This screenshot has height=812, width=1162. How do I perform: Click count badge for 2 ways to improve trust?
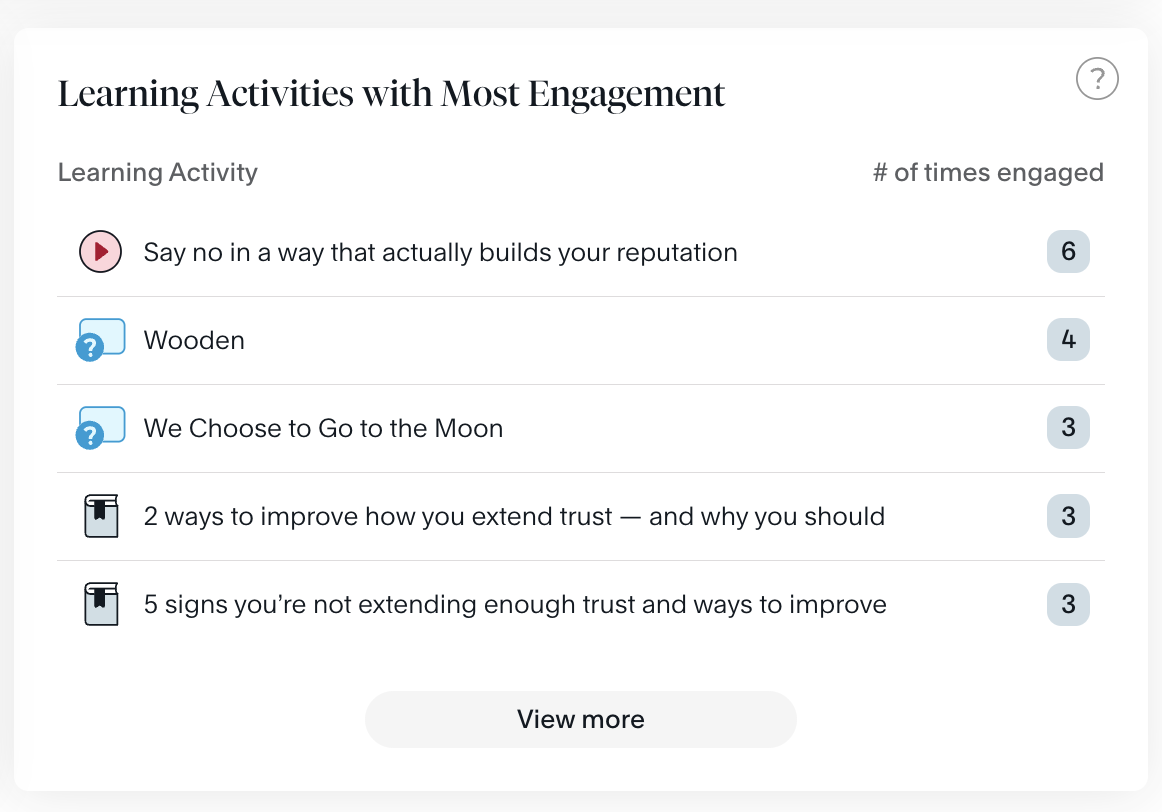point(1068,516)
